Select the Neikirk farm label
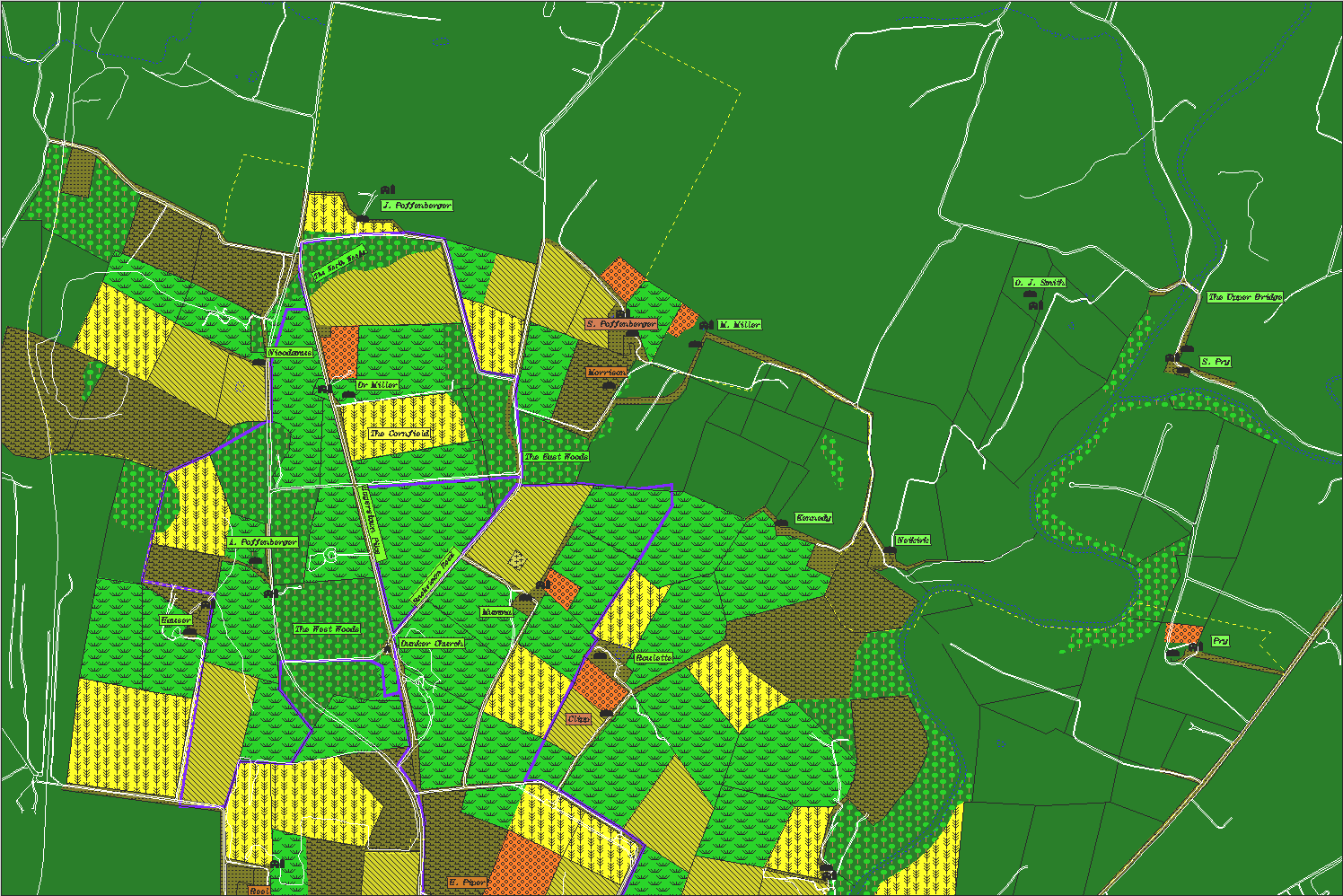This screenshot has height=896, width=1343. [x=913, y=540]
